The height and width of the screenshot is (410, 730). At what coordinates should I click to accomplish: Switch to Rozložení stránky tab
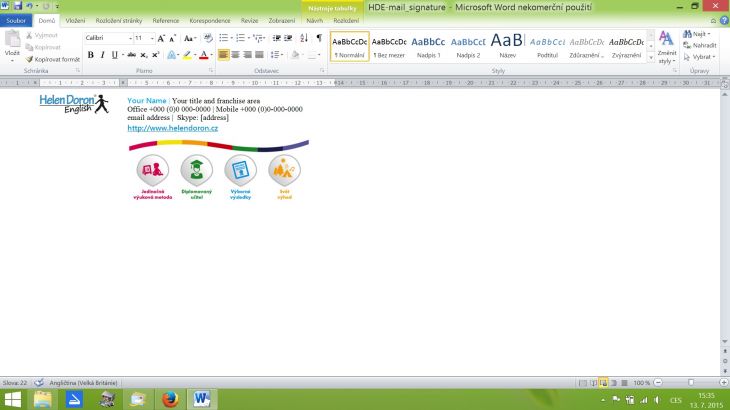[x=119, y=20]
